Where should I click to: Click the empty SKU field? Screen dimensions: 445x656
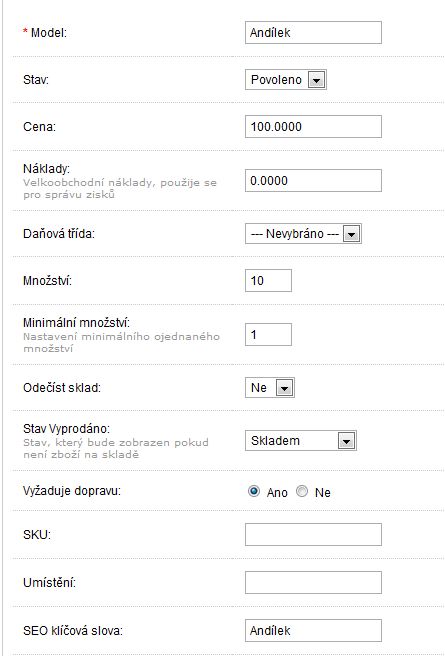[313, 534]
